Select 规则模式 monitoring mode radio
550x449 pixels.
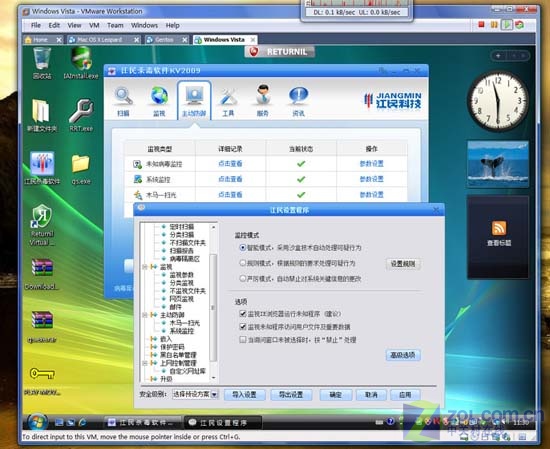(242, 263)
